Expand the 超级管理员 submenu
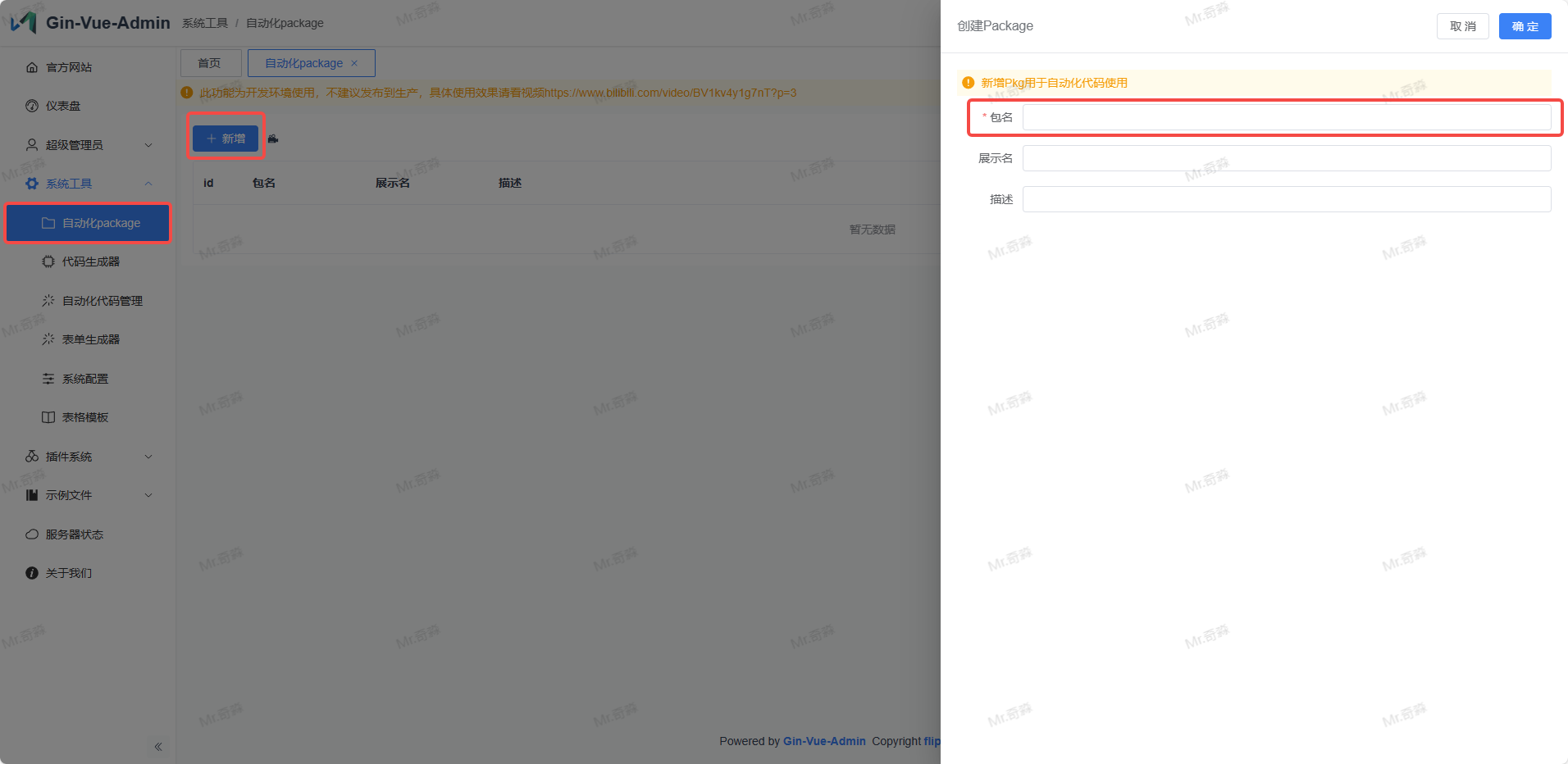1568x764 pixels. [x=88, y=145]
